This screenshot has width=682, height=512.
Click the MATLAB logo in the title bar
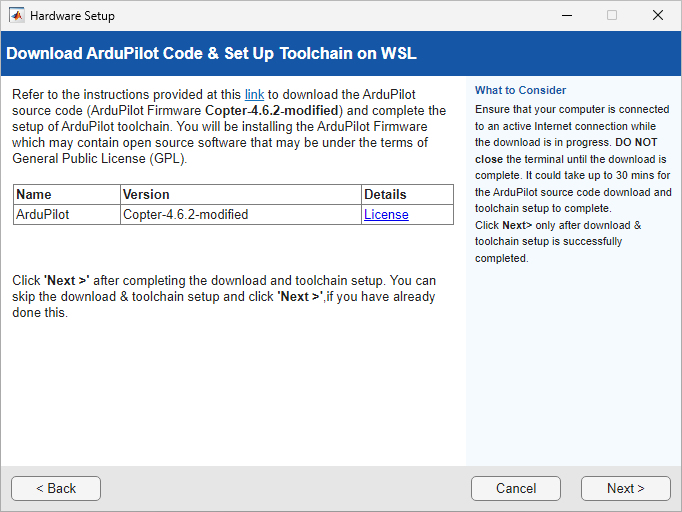click(x=17, y=16)
